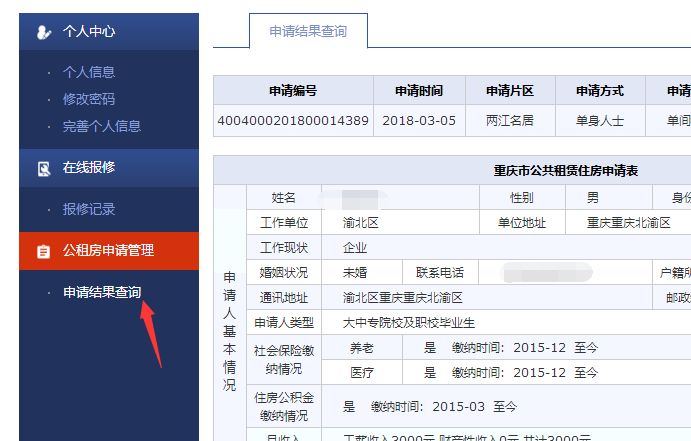Open the 修改密码 link

click(89, 99)
